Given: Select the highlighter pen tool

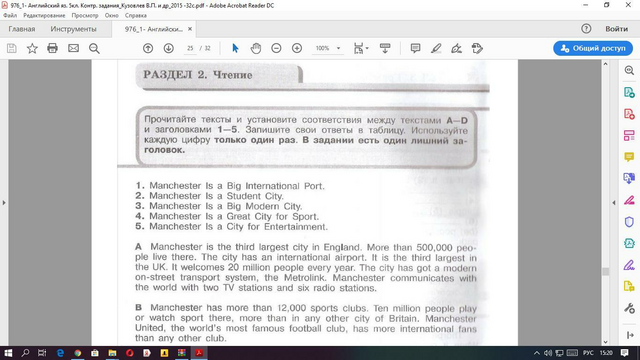Looking at the screenshot, I should tap(436, 48).
